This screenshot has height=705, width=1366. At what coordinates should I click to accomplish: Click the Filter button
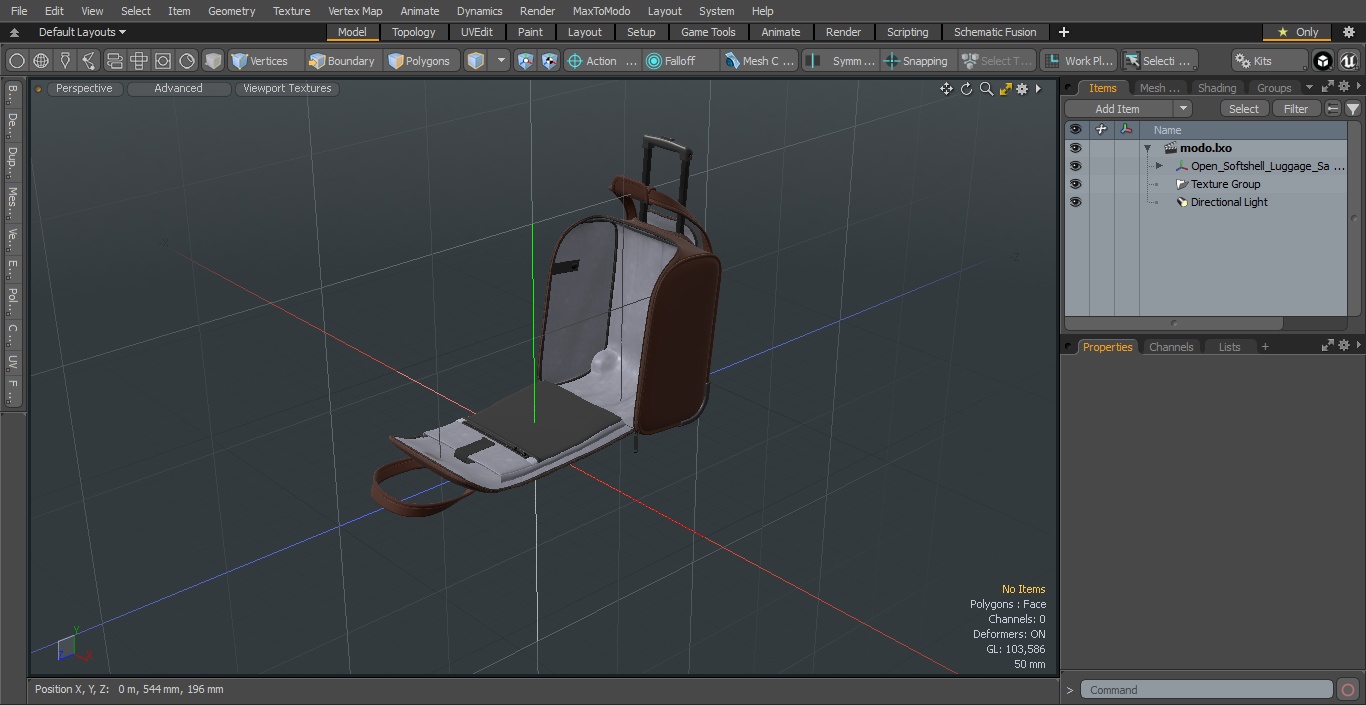tap(1296, 109)
